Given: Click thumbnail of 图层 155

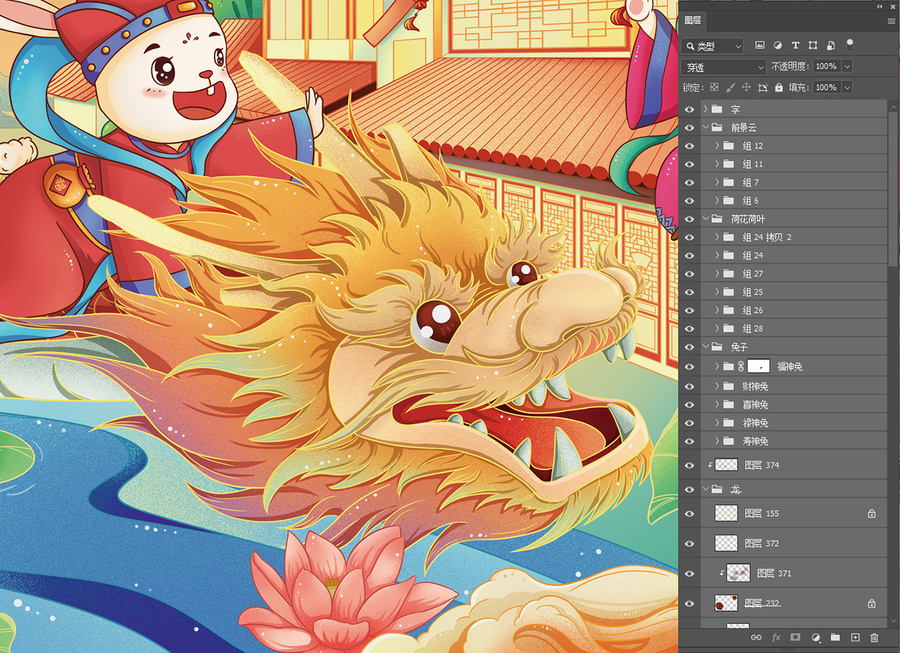Looking at the screenshot, I should [x=726, y=514].
